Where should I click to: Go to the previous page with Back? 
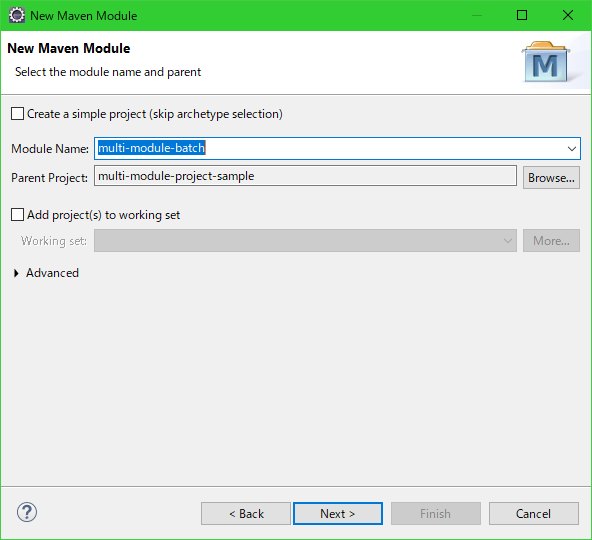(246, 514)
